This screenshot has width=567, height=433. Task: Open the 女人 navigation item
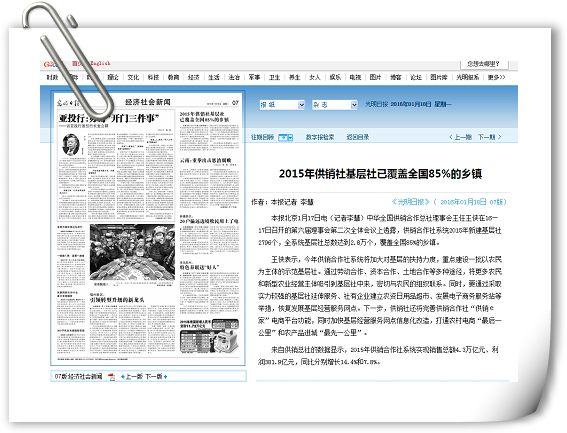315,77
